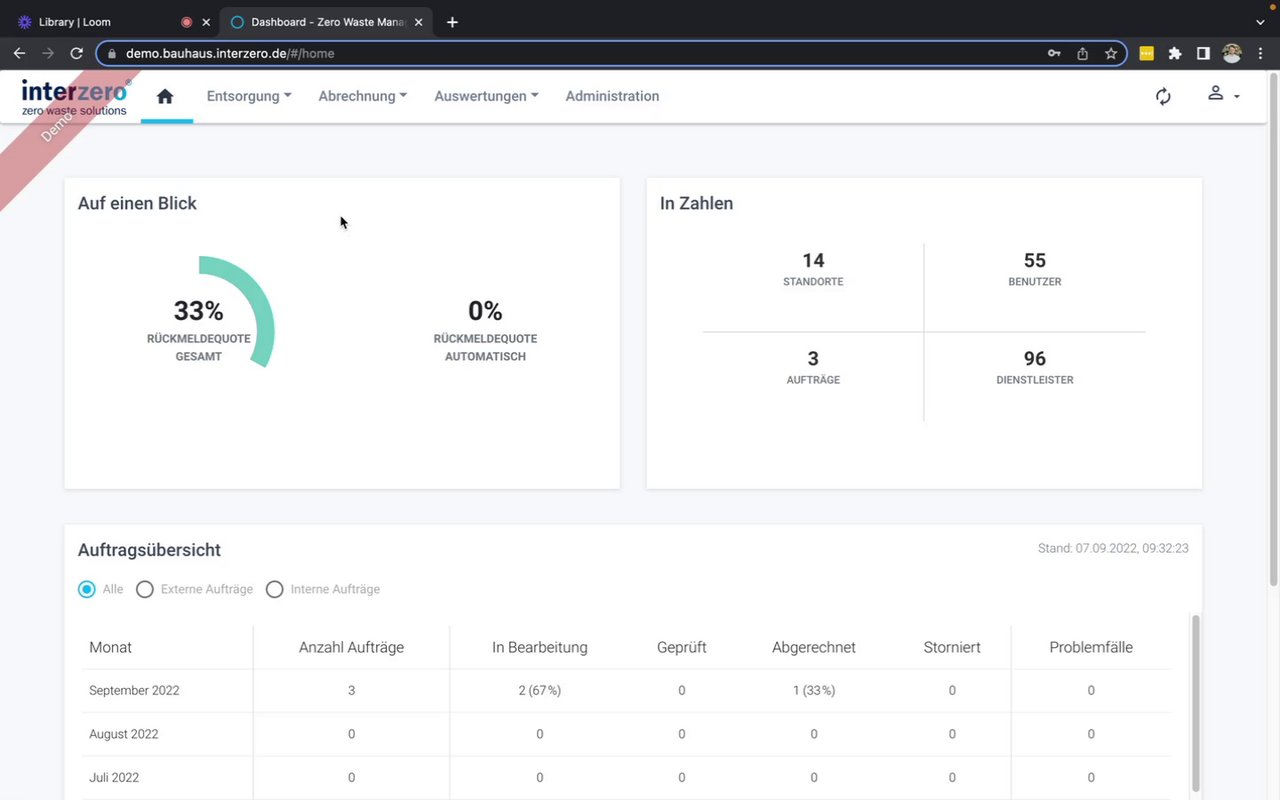Click the refresh sync icon in app header
1280x800 pixels.
pyautogui.click(x=1163, y=96)
